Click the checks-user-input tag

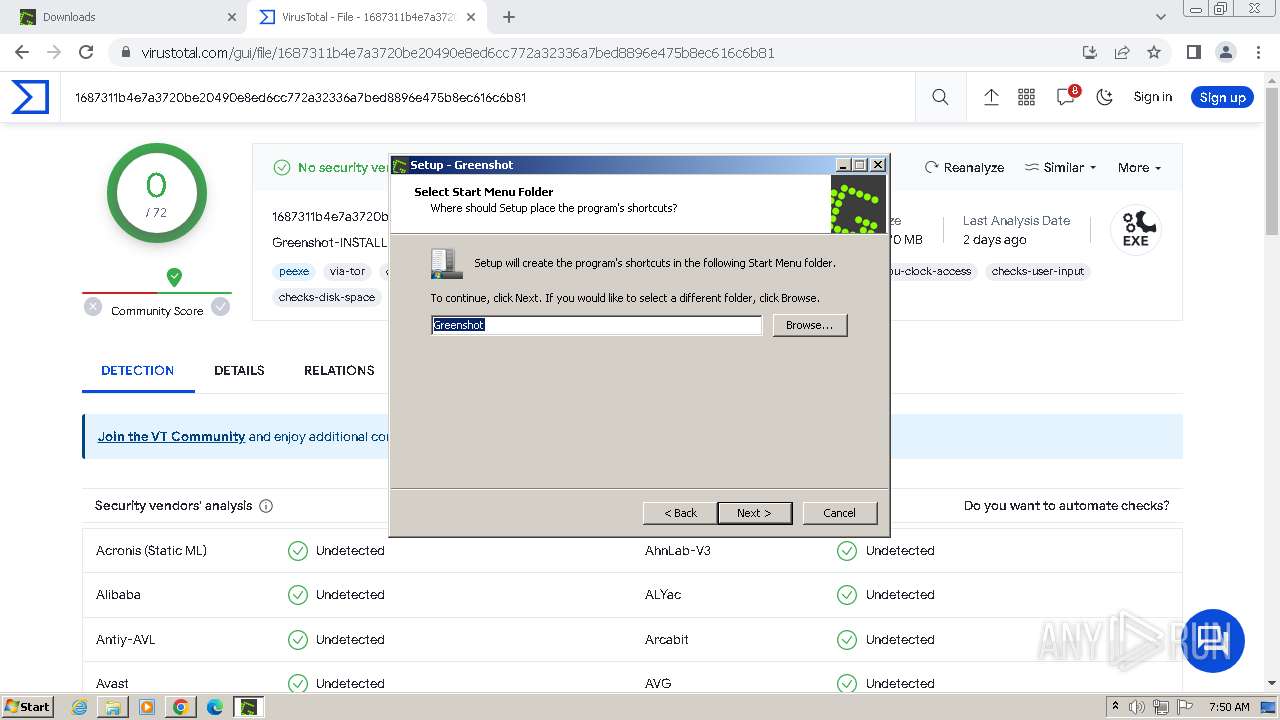1038,271
